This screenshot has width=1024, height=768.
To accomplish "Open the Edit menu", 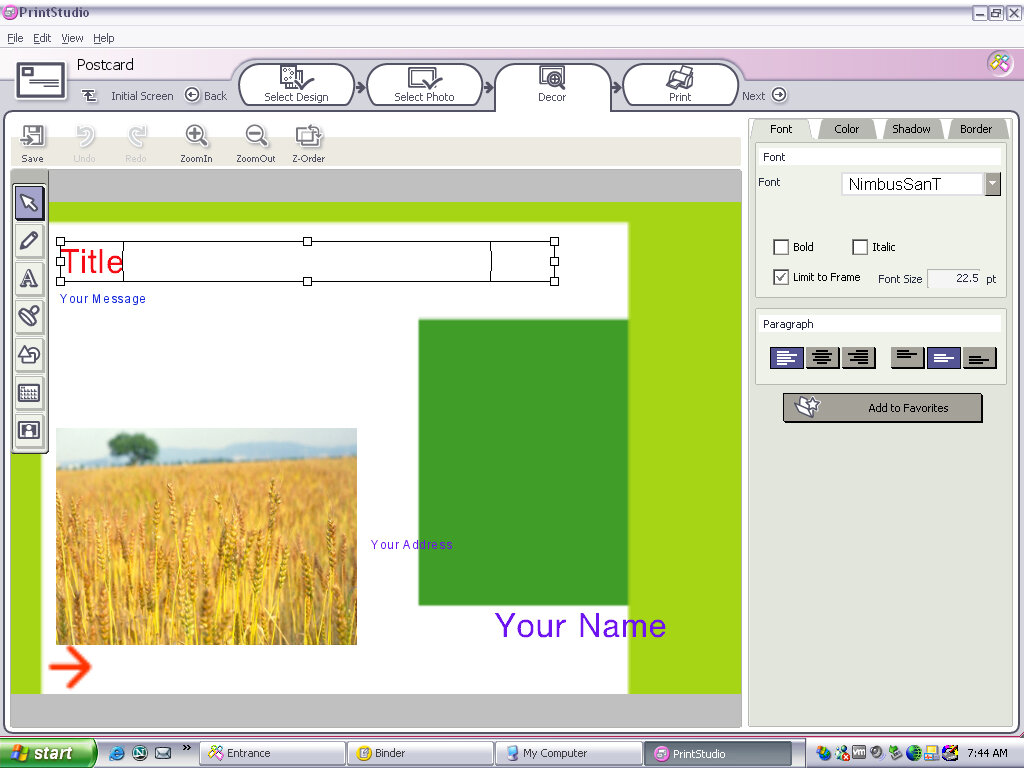I will pos(42,38).
